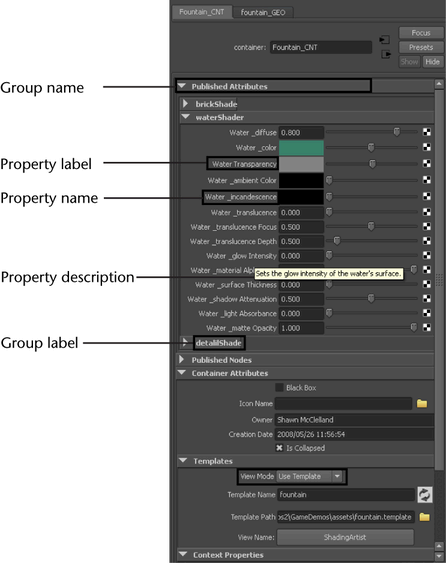
Task: Expand the brickShade group
Action: click(185, 104)
